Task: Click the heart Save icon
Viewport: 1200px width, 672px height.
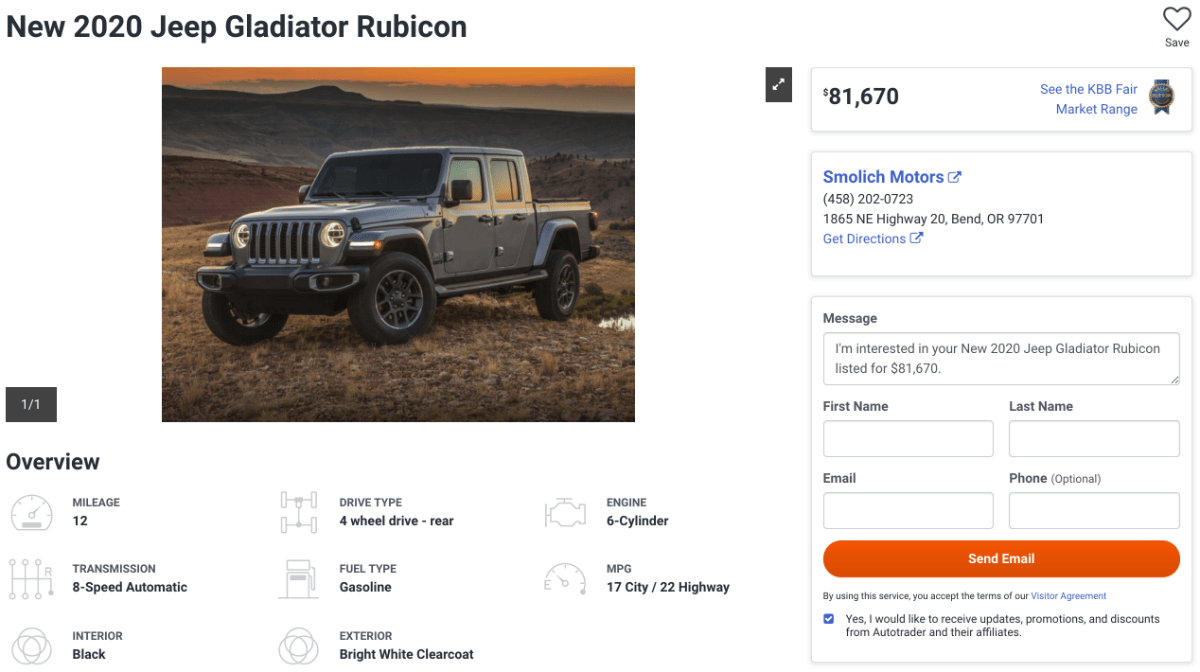Action: tap(1177, 20)
